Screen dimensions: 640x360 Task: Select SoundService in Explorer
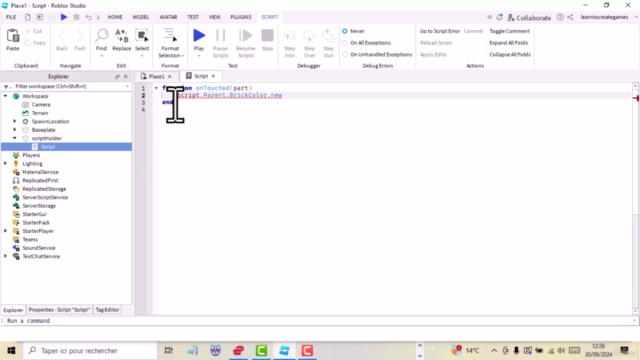pyautogui.click(x=39, y=248)
